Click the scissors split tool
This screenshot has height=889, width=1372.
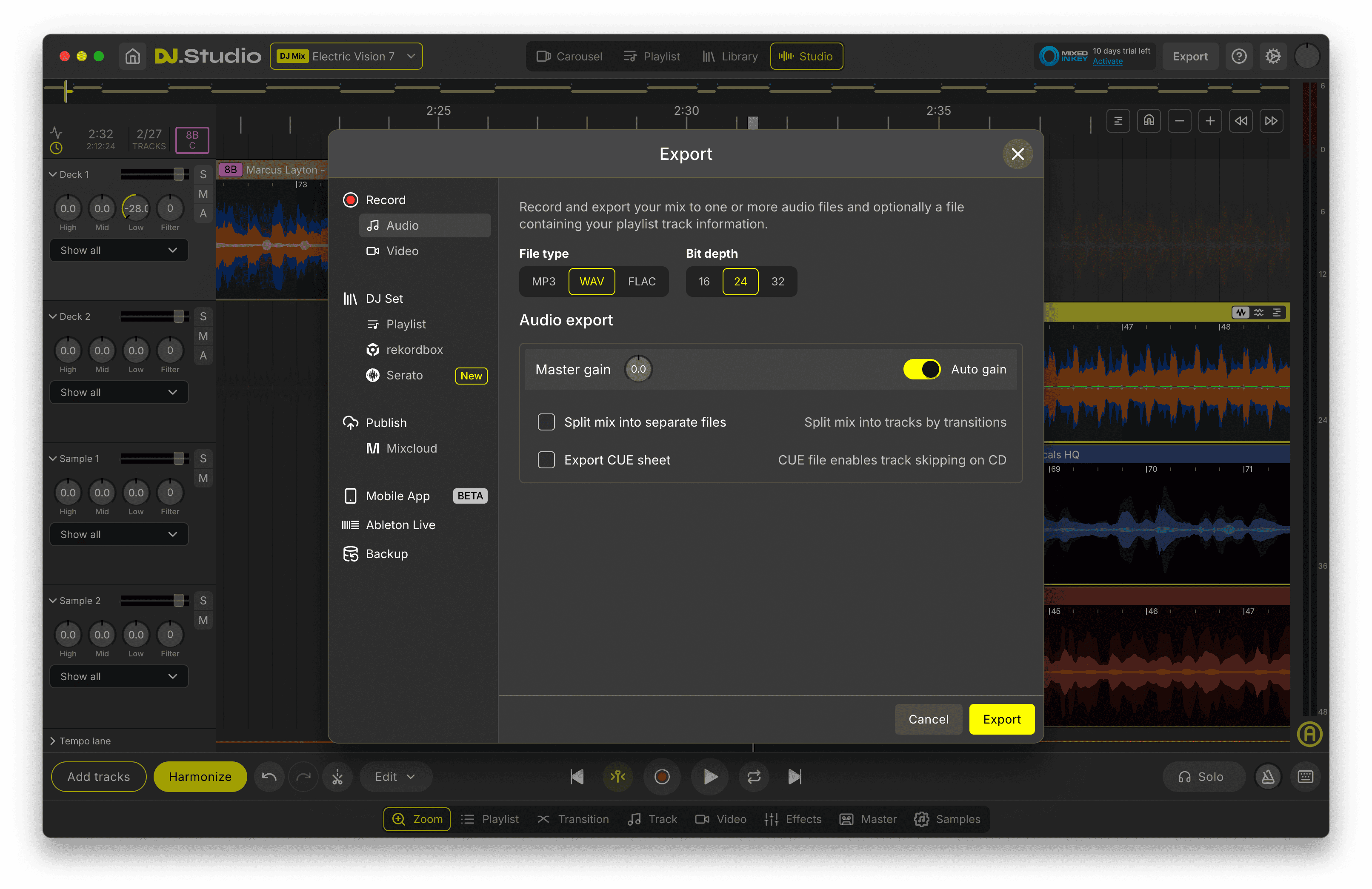click(337, 777)
